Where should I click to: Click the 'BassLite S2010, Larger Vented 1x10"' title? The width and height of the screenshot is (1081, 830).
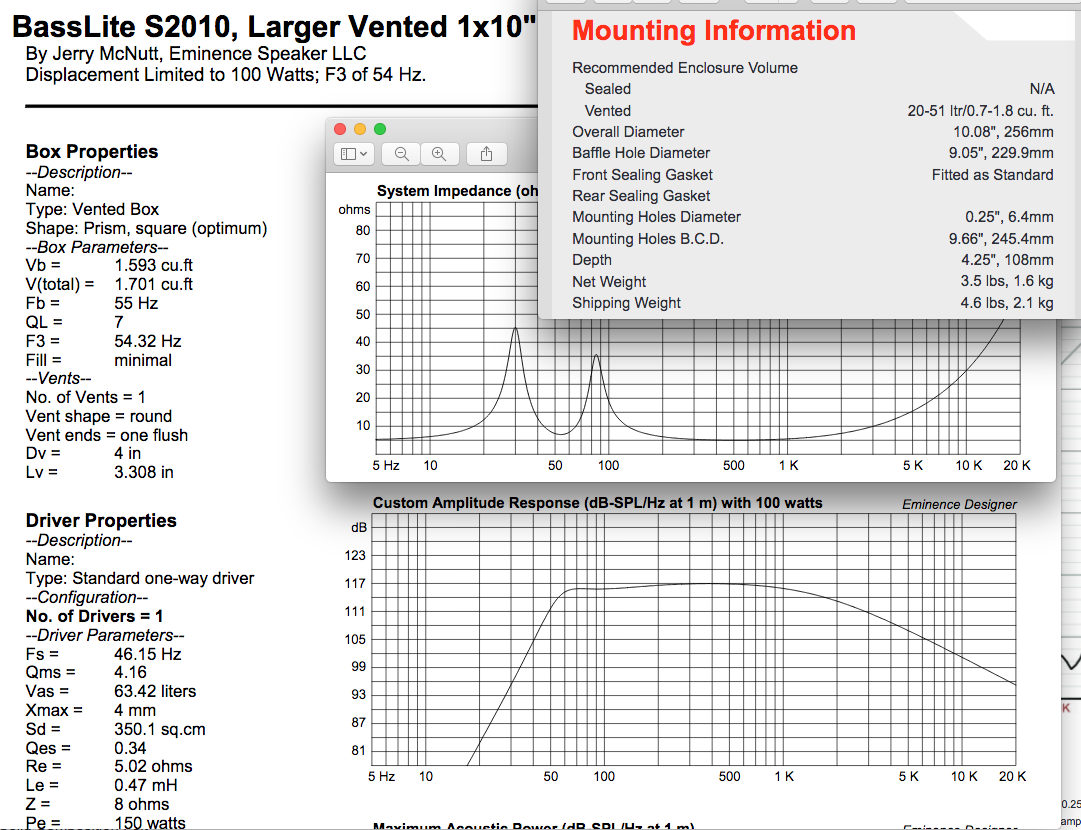point(274,27)
